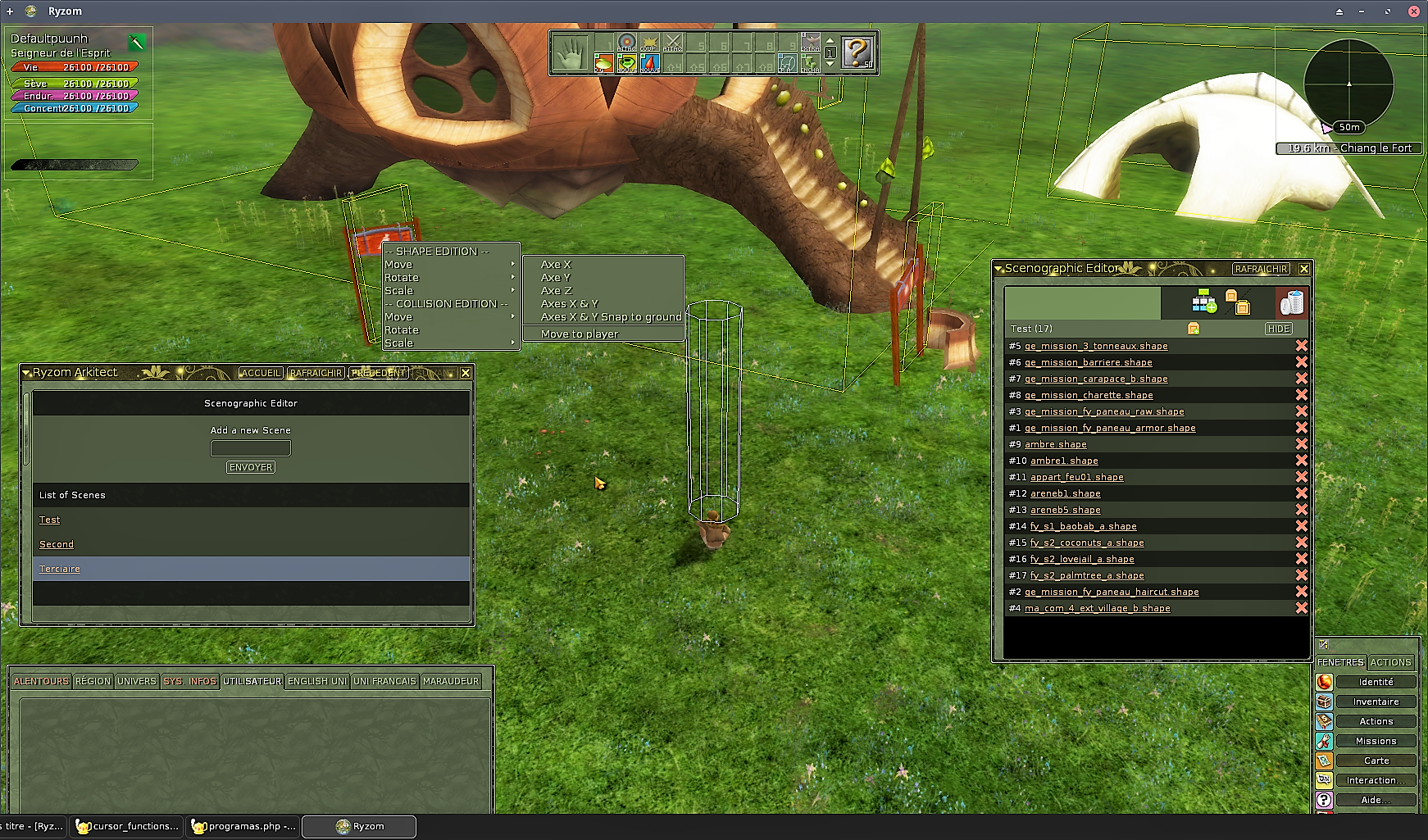Click the trash bin icon
Viewport: 1428px width, 840px height.
tap(1292, 302)
